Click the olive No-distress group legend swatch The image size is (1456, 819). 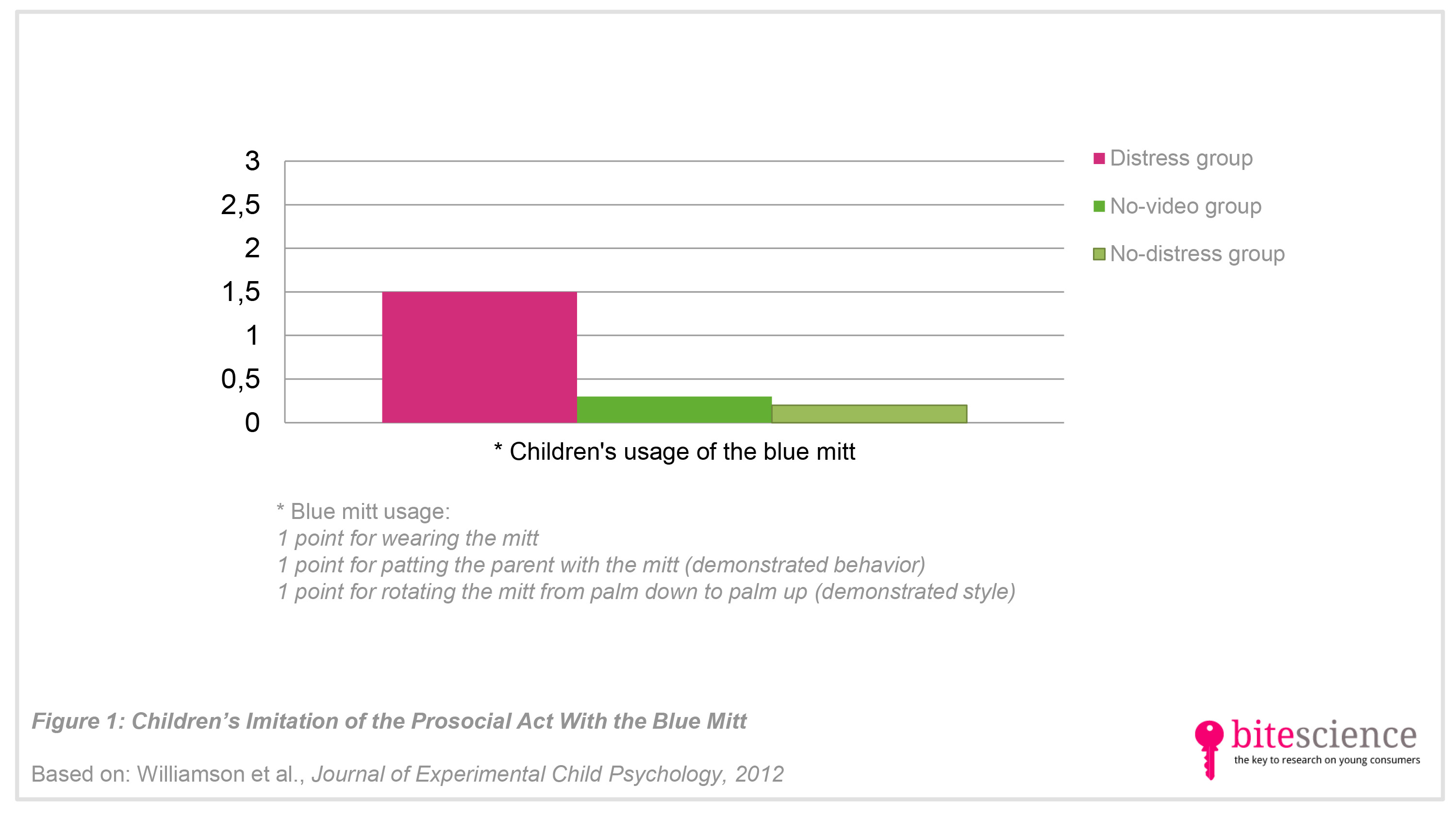[1099, 254]
